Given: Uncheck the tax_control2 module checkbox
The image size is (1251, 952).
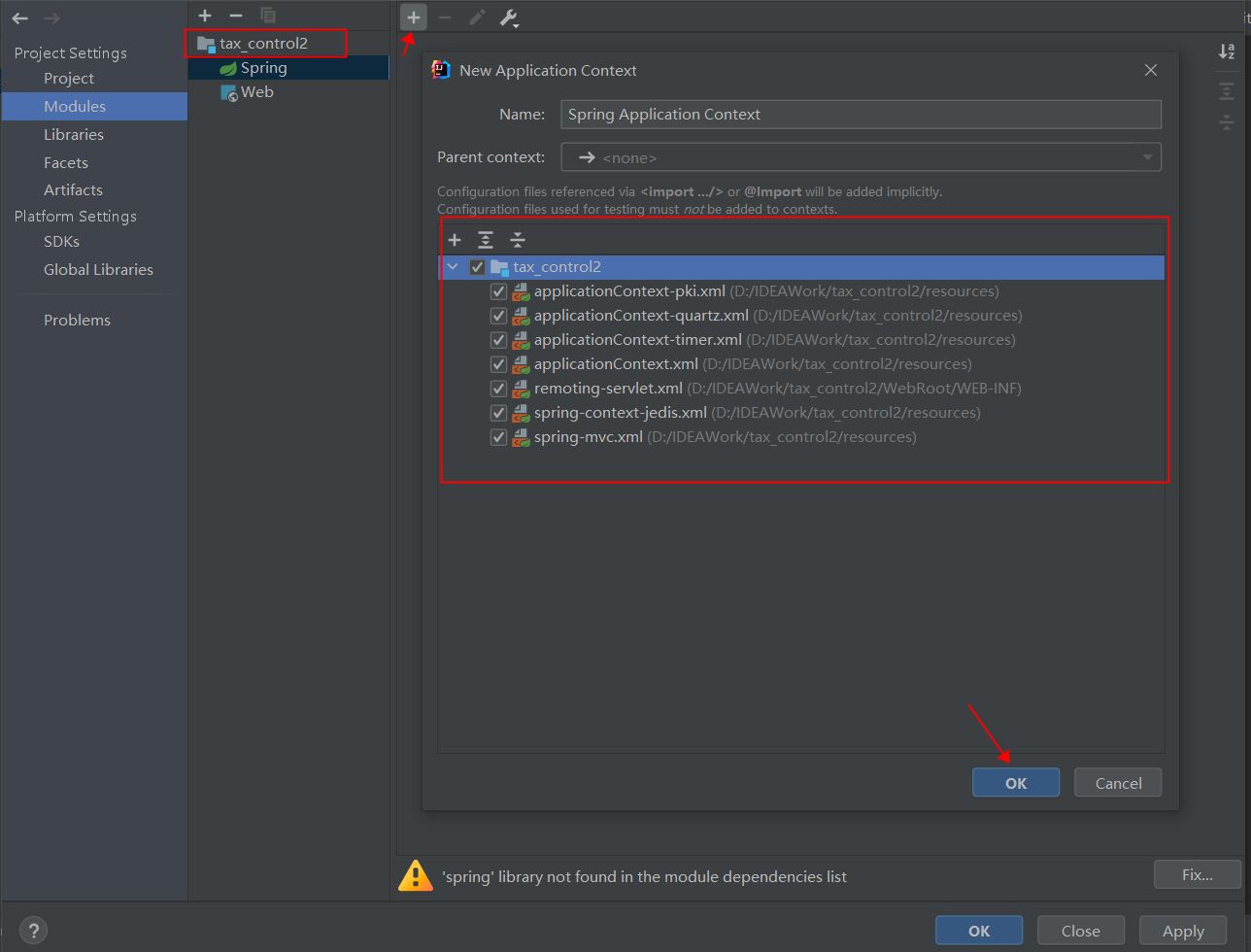Looking at the screenshot, I should coord(477,267).
